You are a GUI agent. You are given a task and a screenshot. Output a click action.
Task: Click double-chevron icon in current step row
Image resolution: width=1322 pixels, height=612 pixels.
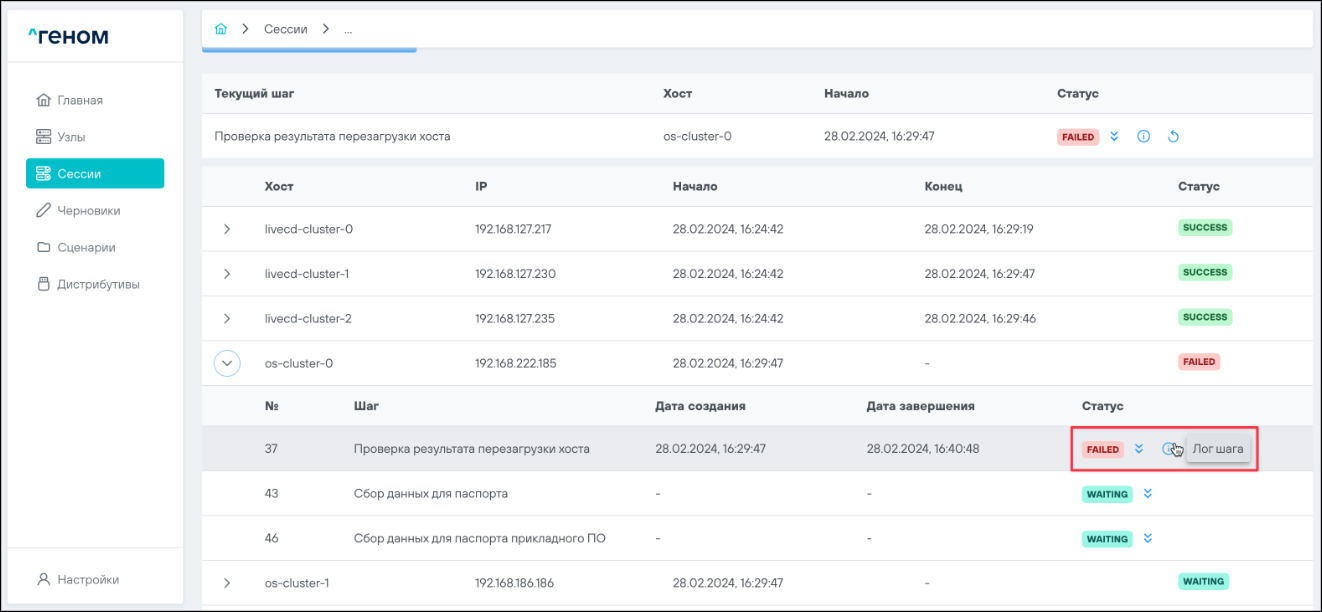pyautogui.click(x=1115, y=136)
